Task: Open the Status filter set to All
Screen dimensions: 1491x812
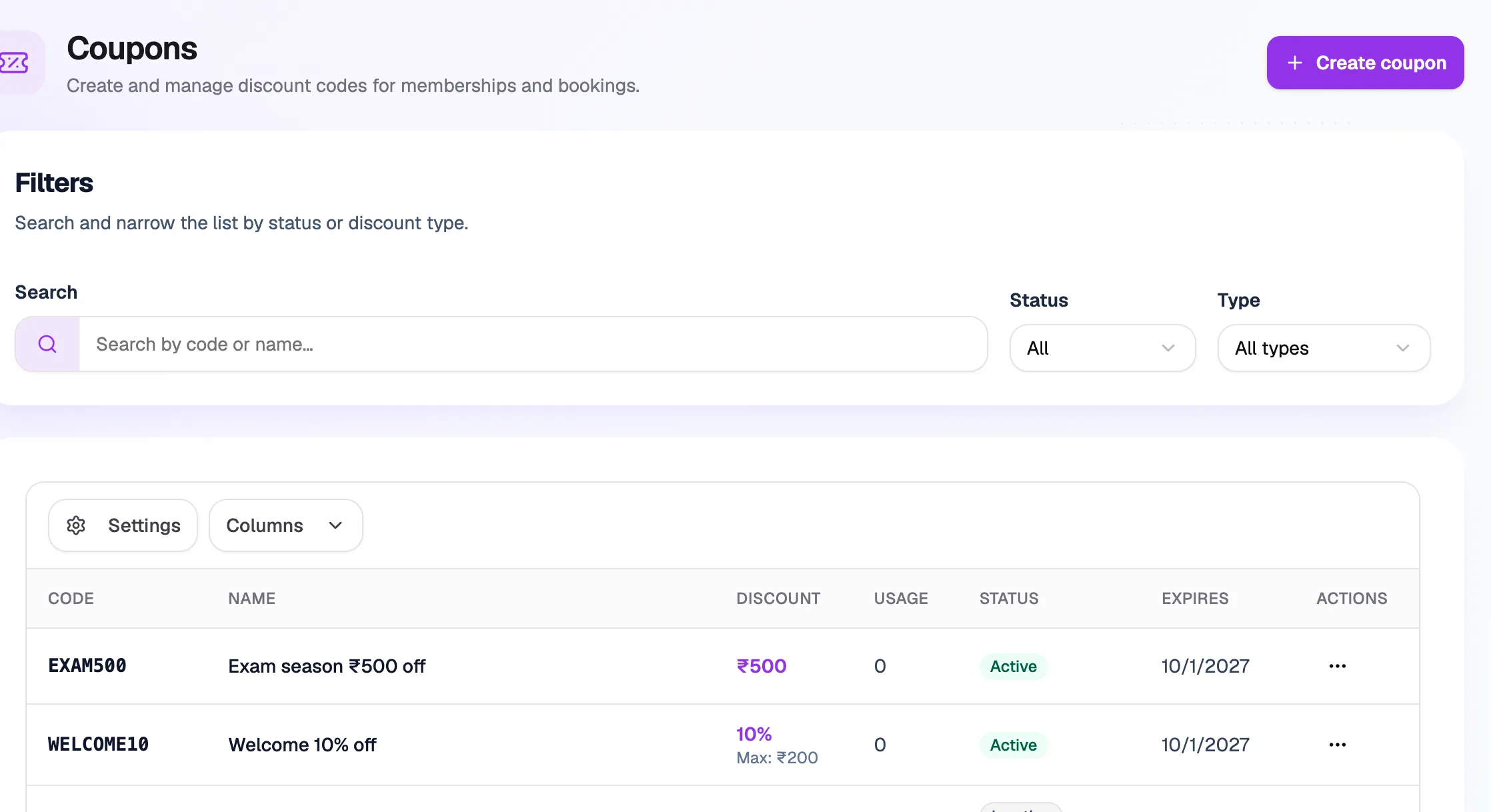Action: [x=1102, y=348]
